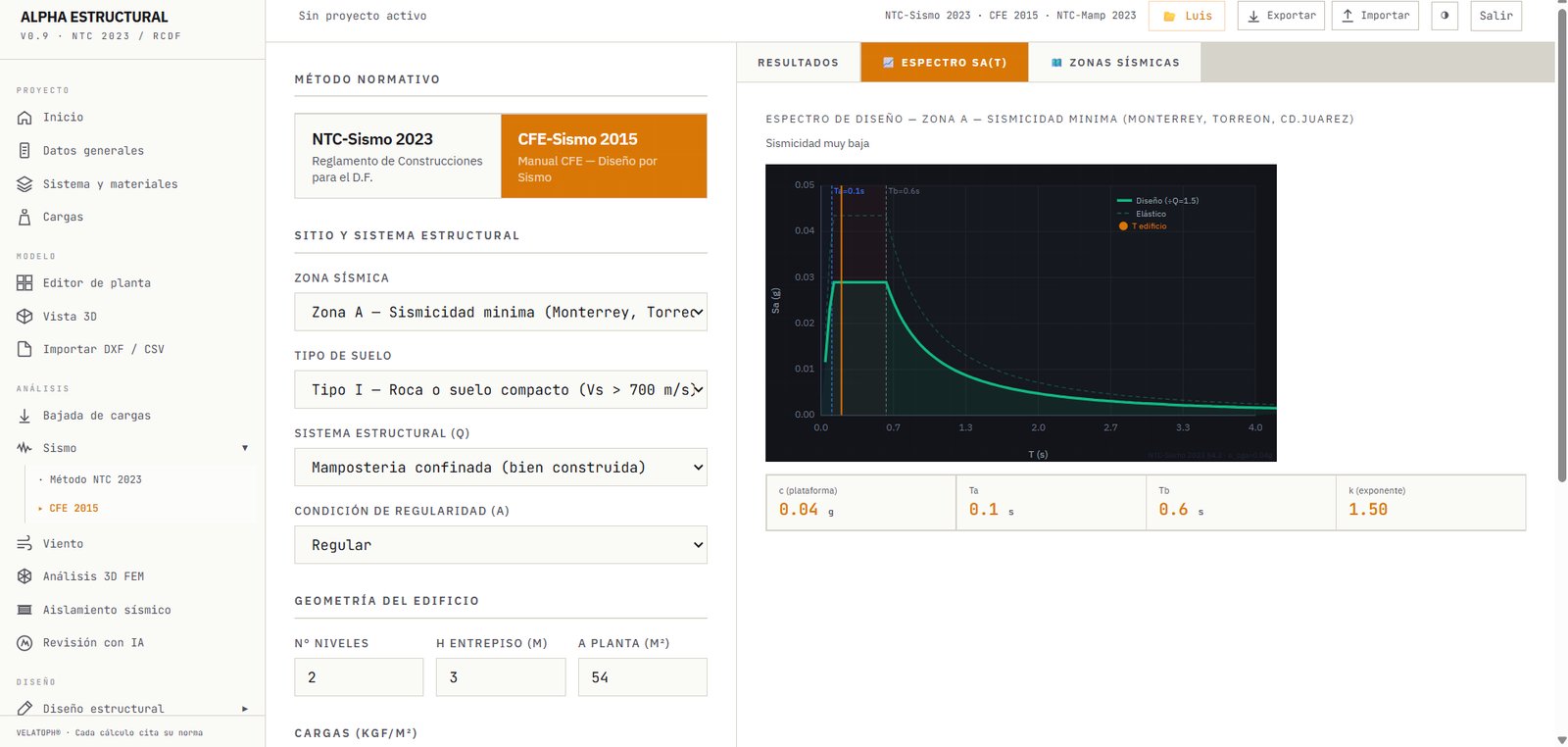The height and width of the screenshot is (747, 1568).
Task: Select the CFE-Sismo 2015 method card
Action: tap(604, 156)
